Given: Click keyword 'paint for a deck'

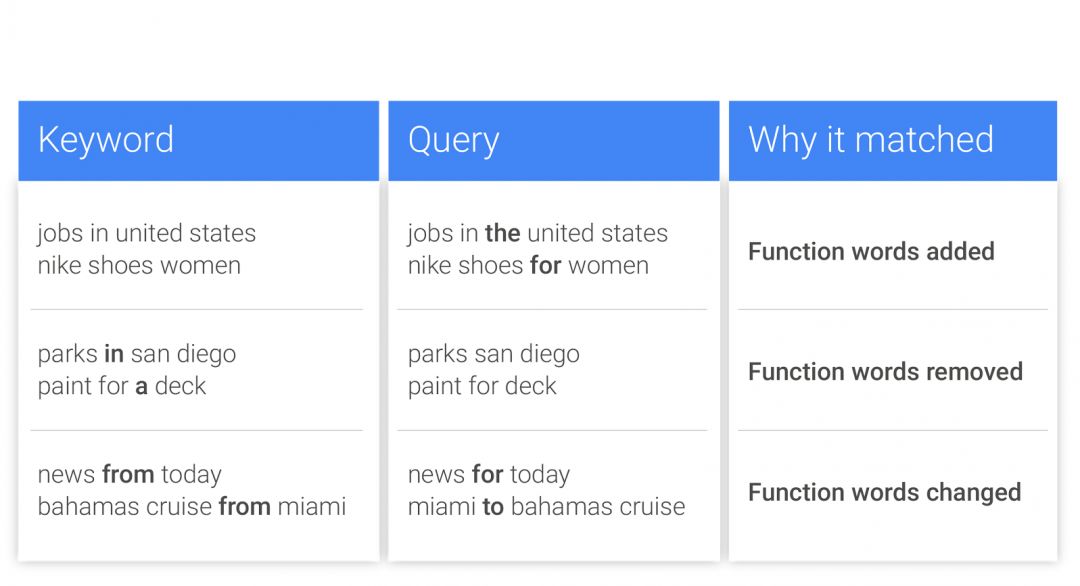Looking at the screenshot, I should coord(122,386).
